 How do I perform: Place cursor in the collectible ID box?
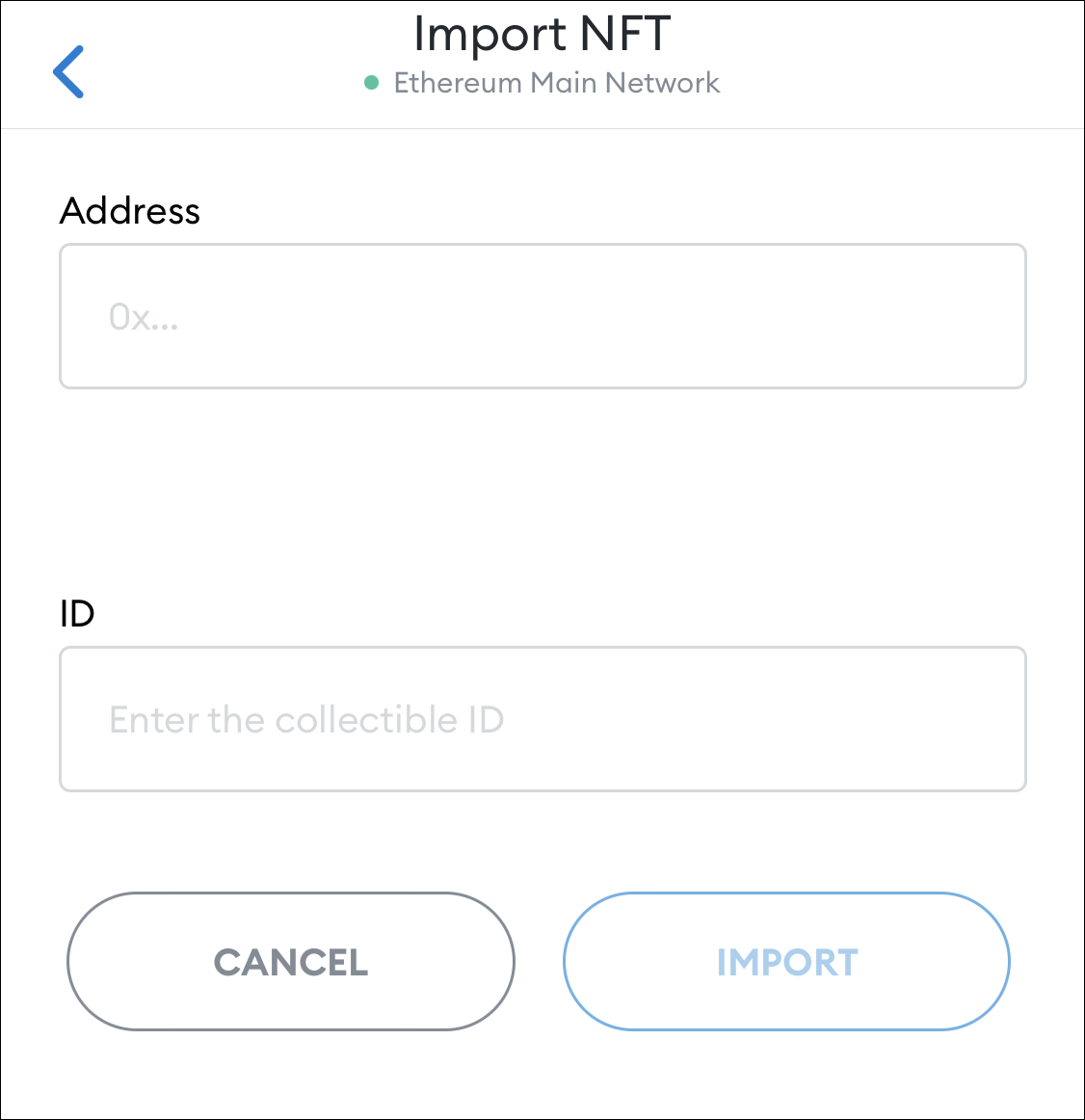tap(542, 719)
